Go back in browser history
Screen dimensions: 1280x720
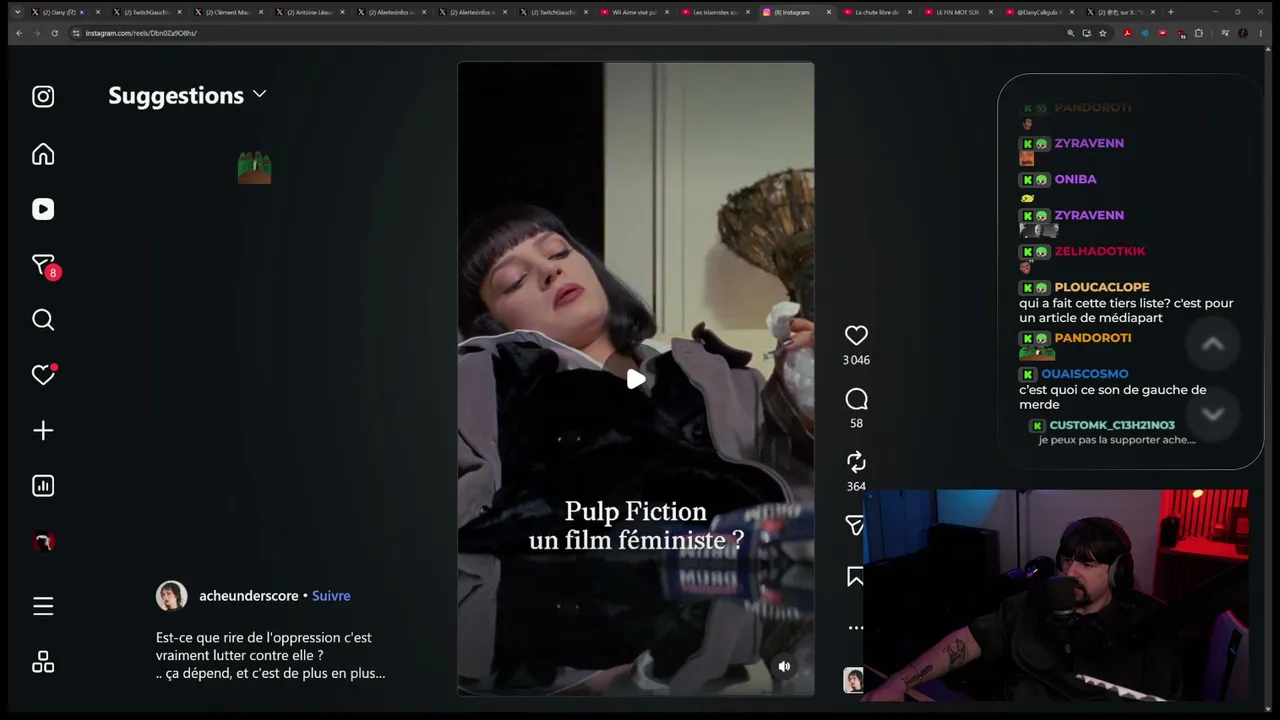[x=19, y=33]
